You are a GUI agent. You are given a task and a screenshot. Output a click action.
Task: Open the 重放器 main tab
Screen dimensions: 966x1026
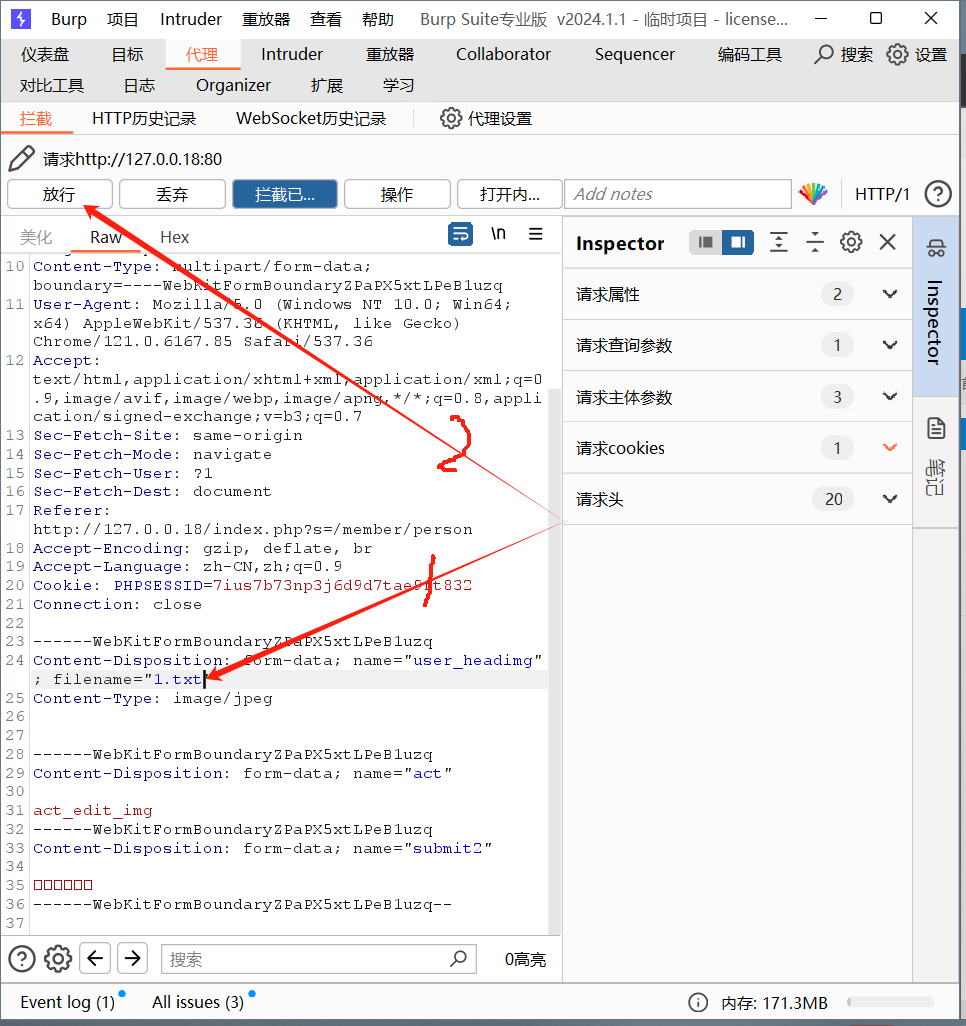pyautogui.click(x=390, y=54)
